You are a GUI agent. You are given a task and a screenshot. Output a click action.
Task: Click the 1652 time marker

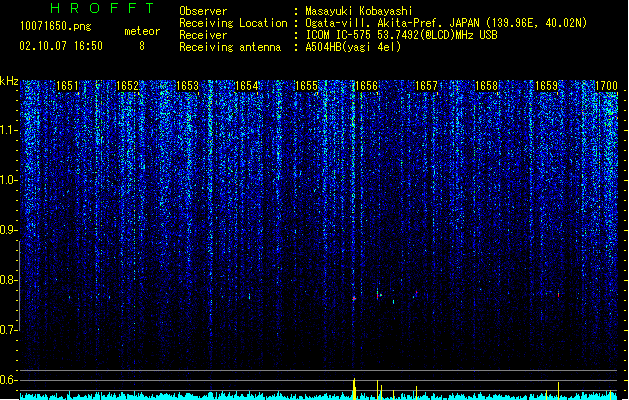coord(127,86)
